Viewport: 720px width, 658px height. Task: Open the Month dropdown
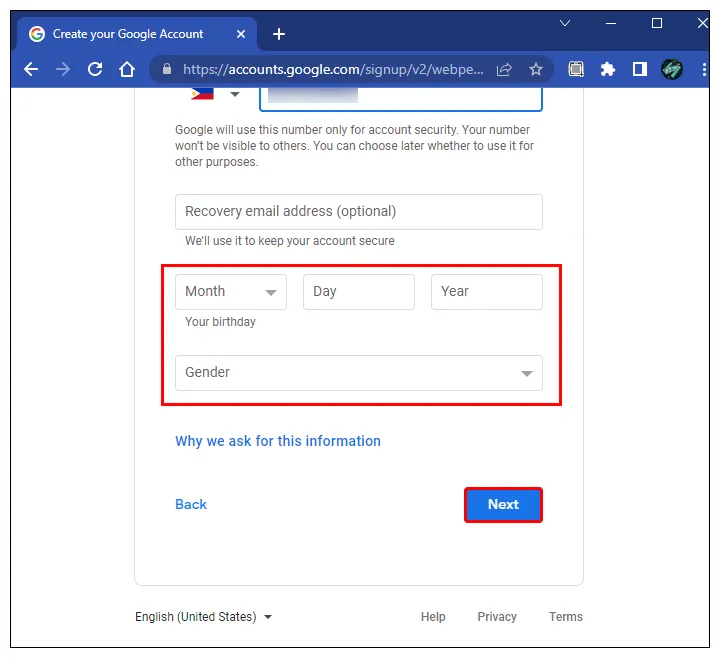(231, 292)
